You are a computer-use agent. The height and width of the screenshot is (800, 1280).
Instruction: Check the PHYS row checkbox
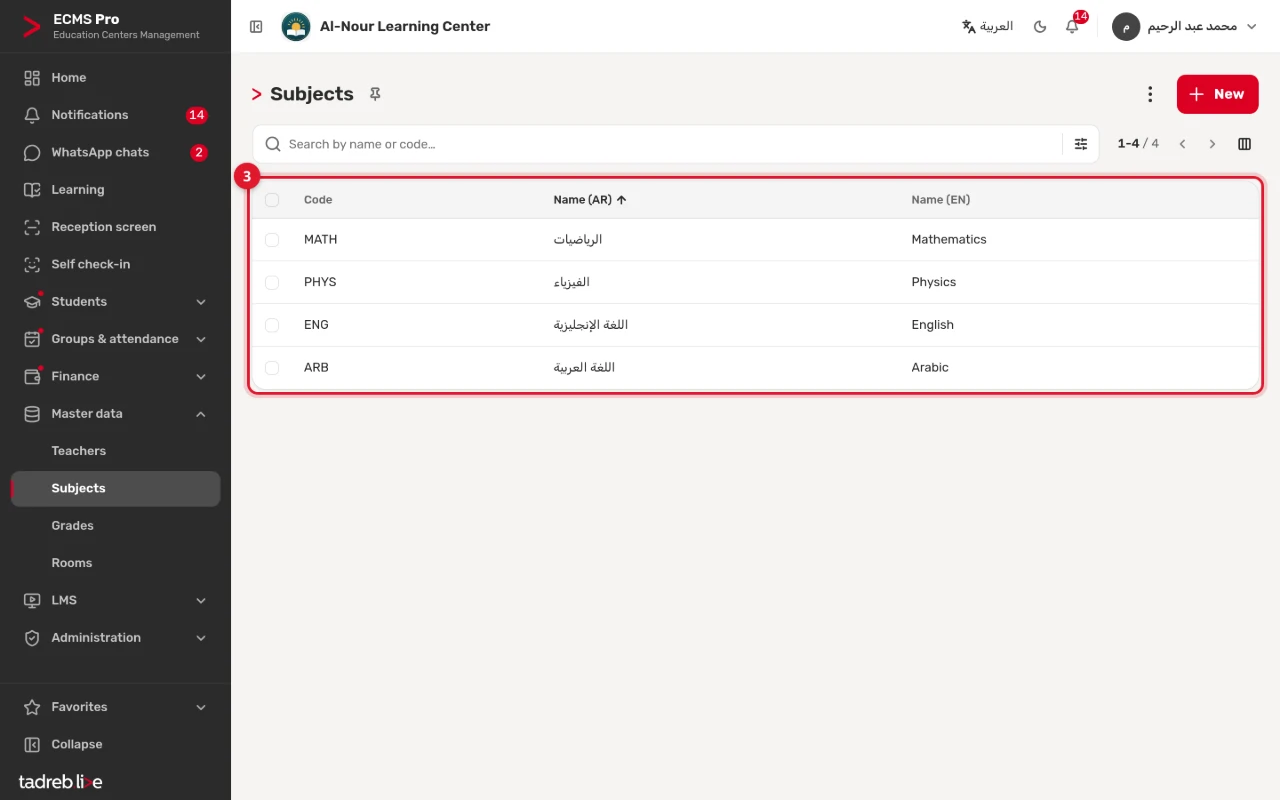[272, 283]
